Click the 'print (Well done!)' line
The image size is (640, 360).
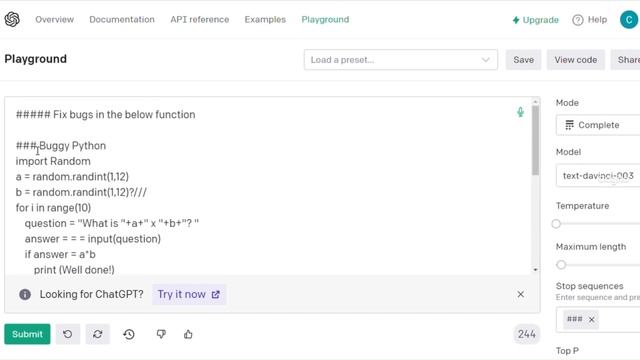point(74,270)
